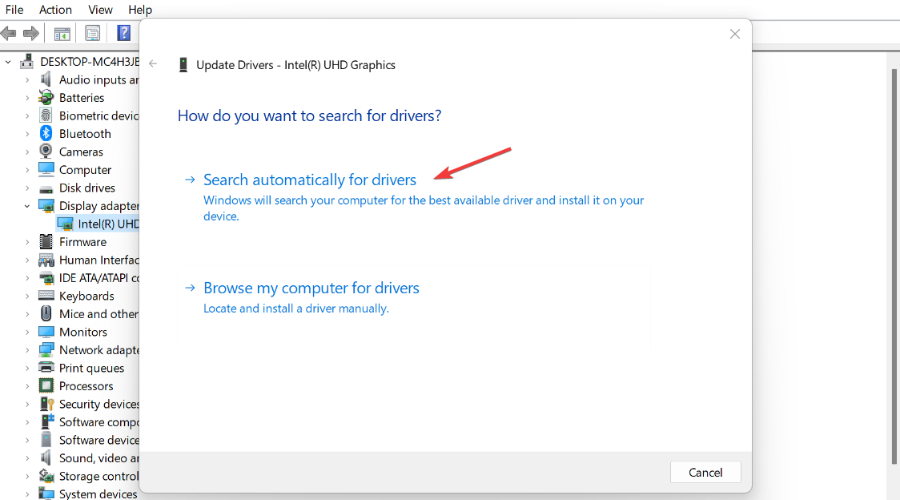The width and height of the screenshot is (900, 500).
Task: Click the blue Help question mark icon
Action: click(123, 33)
